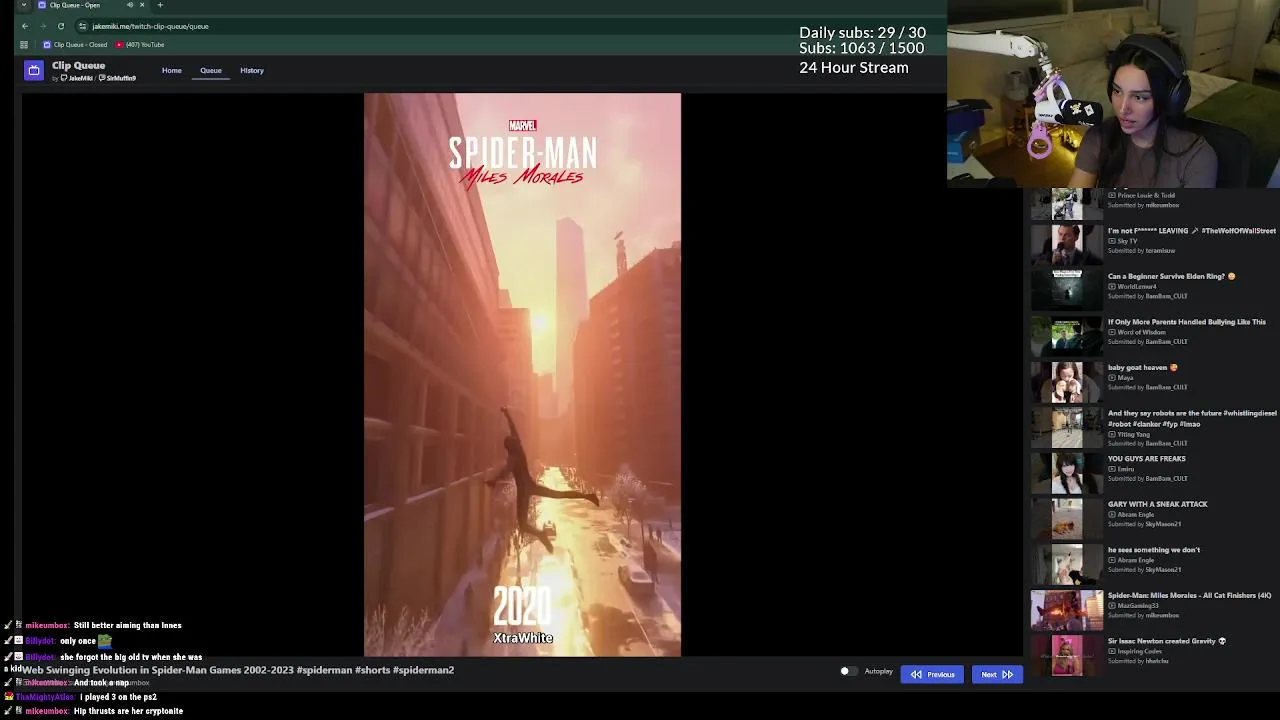Click the Yiting Yang channel name
The width and height of the screenshot is (1280, 720).
(x=1133, y=434)
